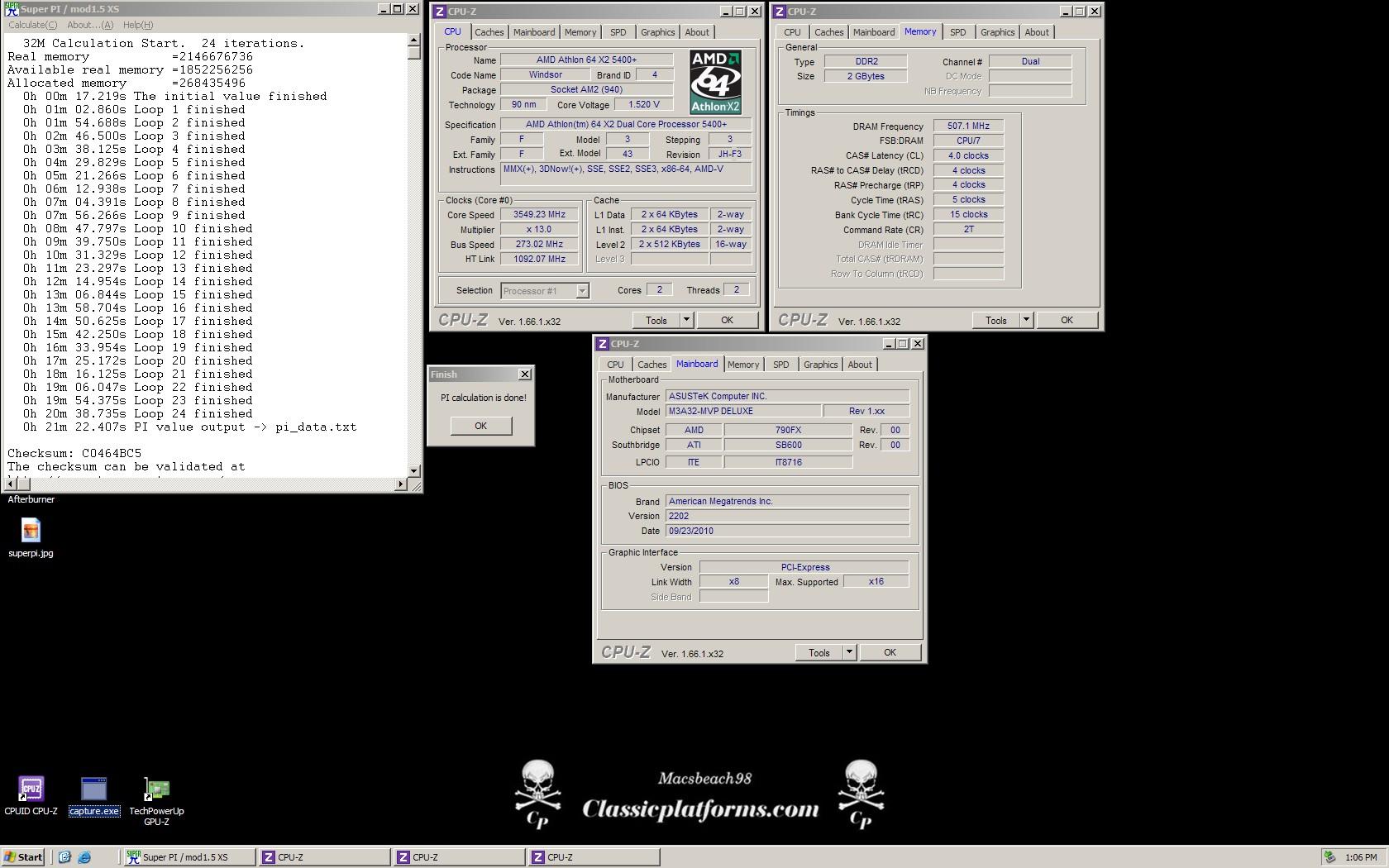Click the taskbar clock
Viewport: 1389px width, 868px height.
(1361, 857)
